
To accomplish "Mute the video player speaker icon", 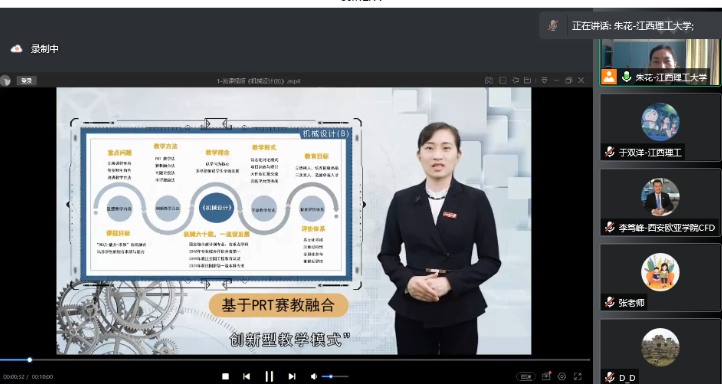I will pyautogui.click(x=314, y=376).
